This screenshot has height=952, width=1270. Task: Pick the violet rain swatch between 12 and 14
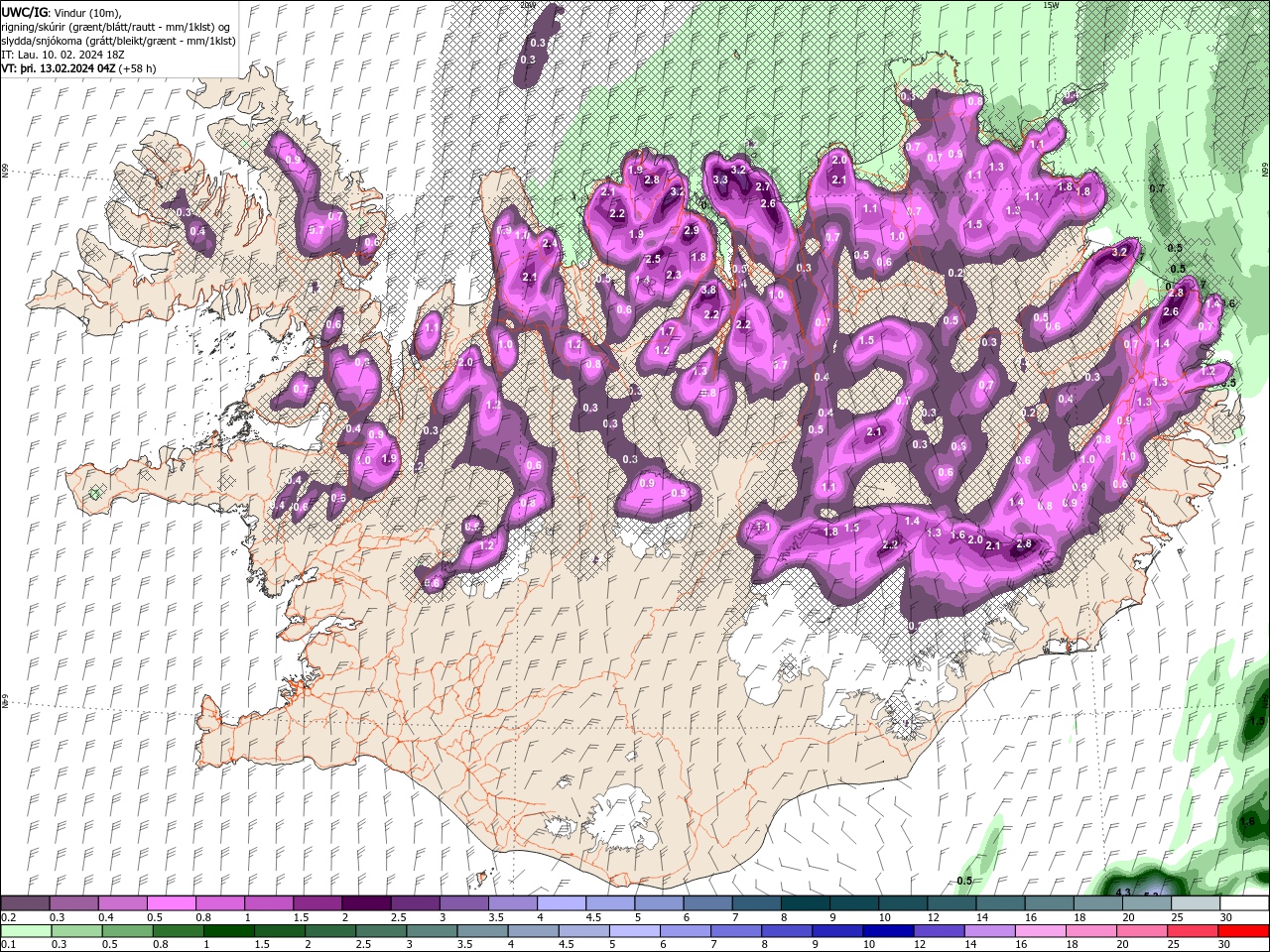pos(938,931)
